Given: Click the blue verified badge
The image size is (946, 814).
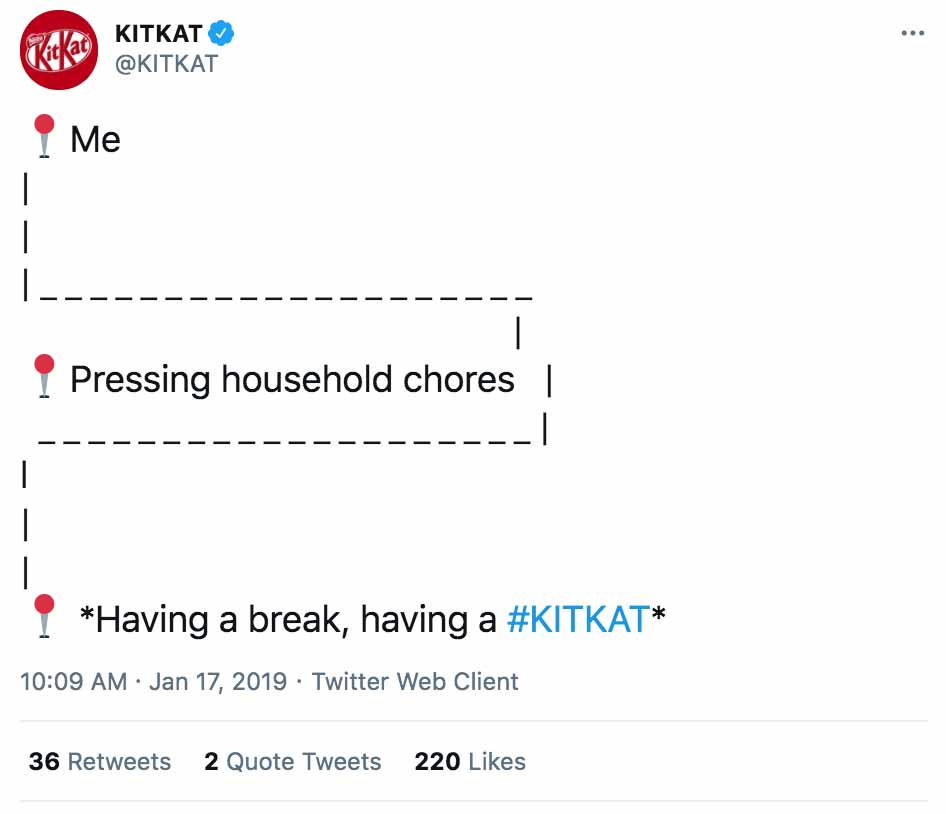Looking at the screenshot, I should click(x=221, y=33).
